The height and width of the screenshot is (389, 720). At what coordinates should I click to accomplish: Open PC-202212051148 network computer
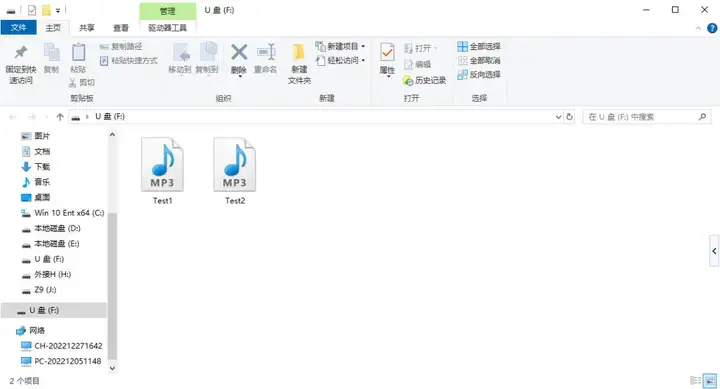tap(61, 361)
